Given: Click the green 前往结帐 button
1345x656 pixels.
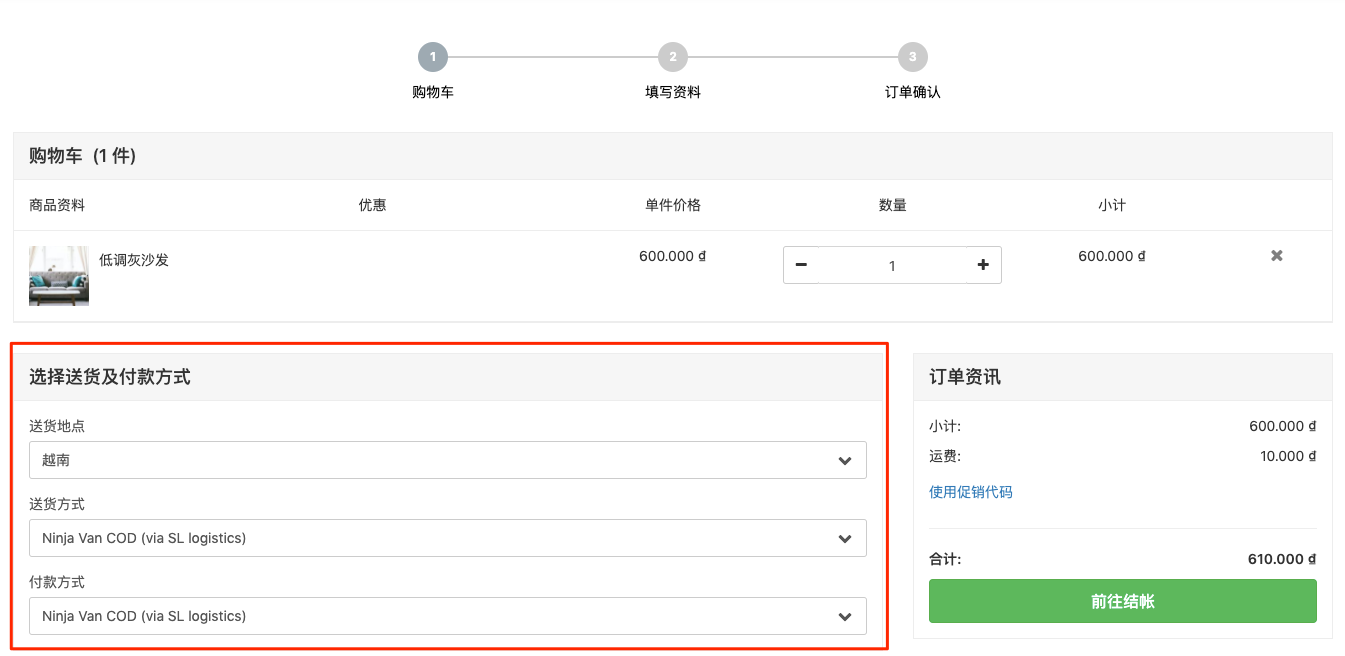Looking at the screenshot, I should click(x=1123, y=601).
